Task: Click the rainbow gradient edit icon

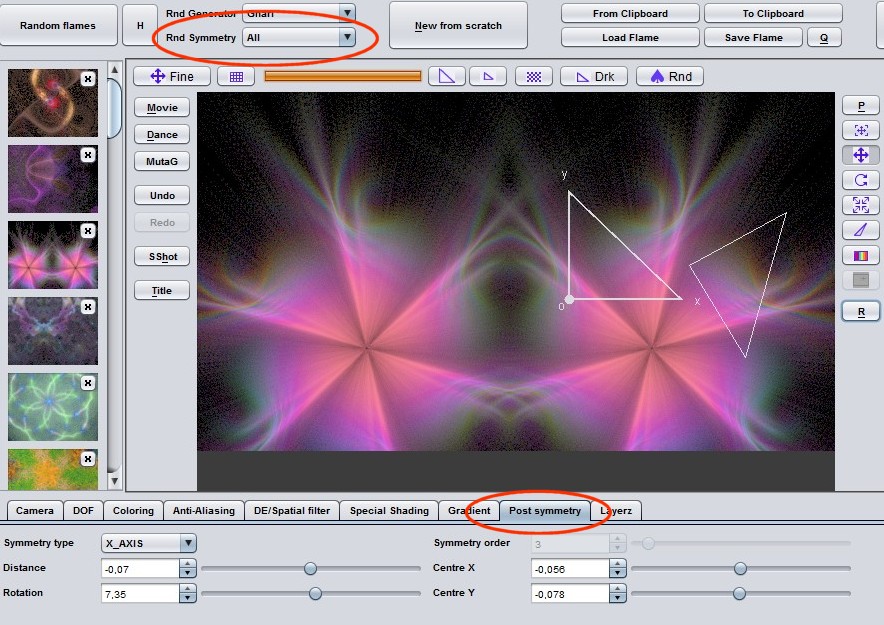Action: tap(860, 255)
